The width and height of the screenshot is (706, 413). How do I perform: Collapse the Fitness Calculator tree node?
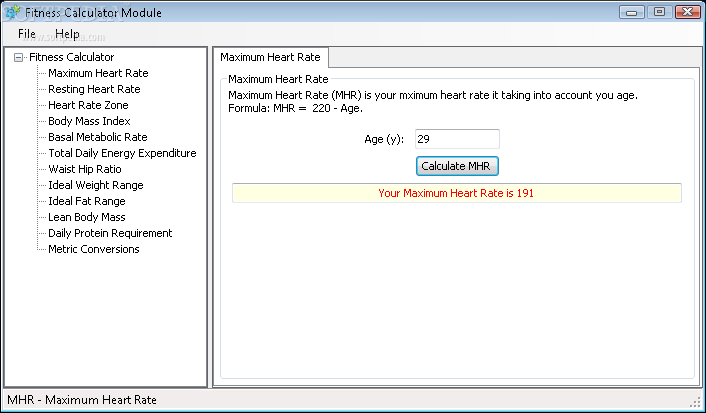pyautogui.click(x=18, y=58)
